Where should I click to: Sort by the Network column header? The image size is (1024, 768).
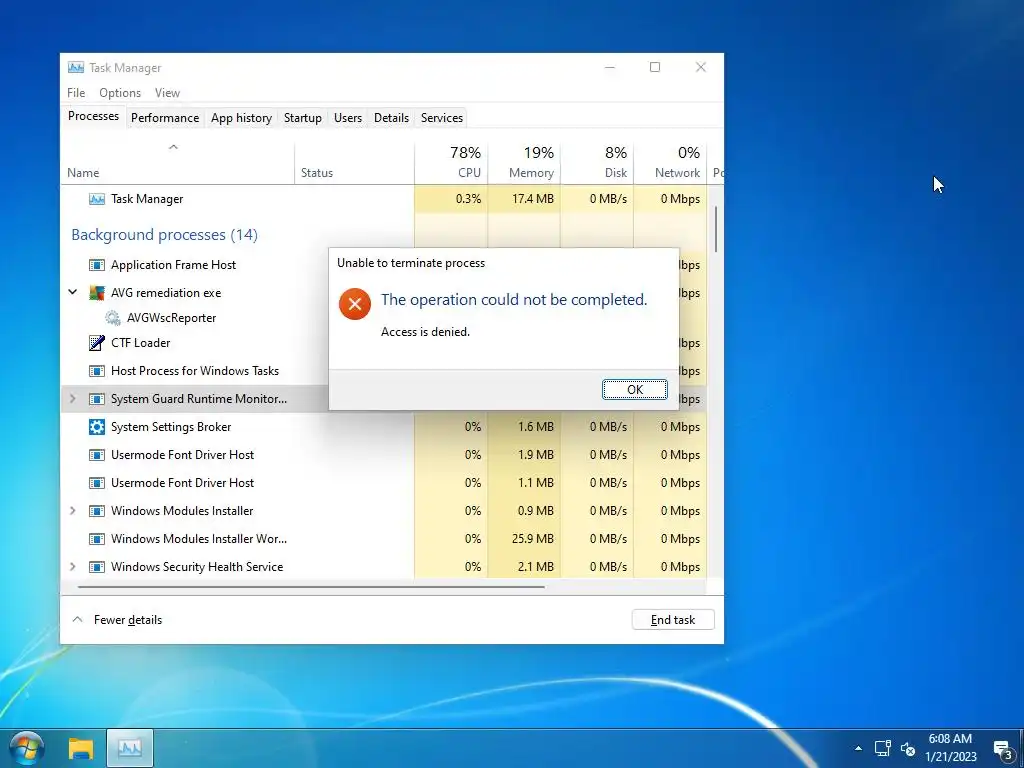[670, 163]
